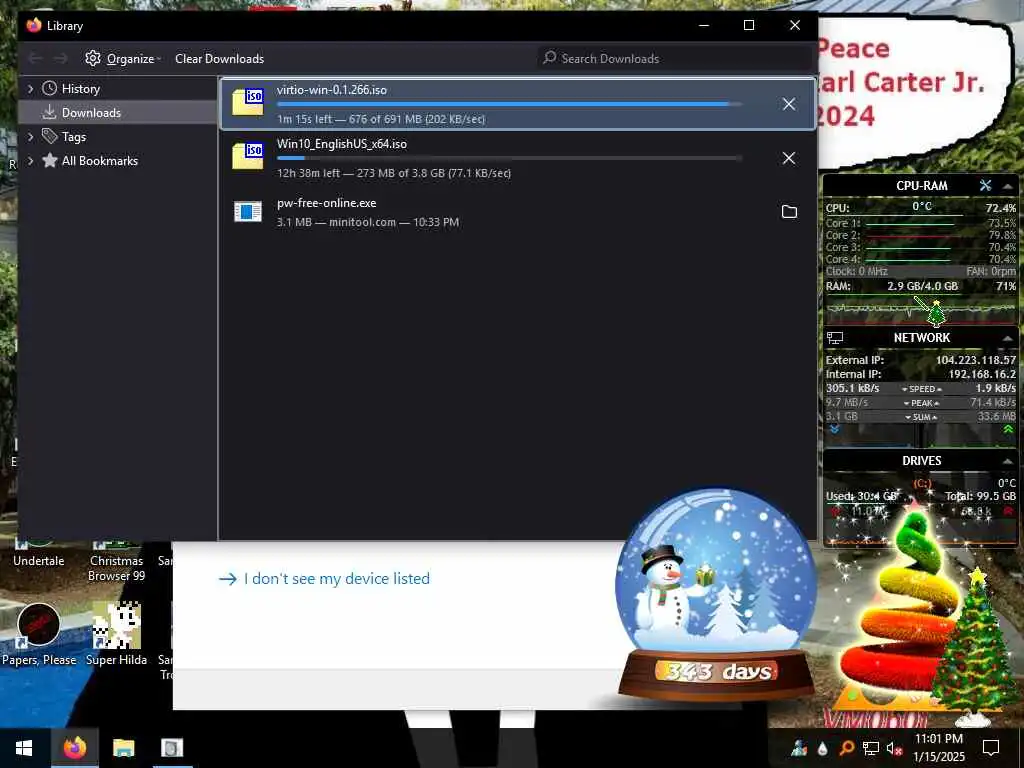1024x768 pixels.
Task: Click the SPEED label in Network gadget
Action: pyautogui.click(x=921, y=389)
